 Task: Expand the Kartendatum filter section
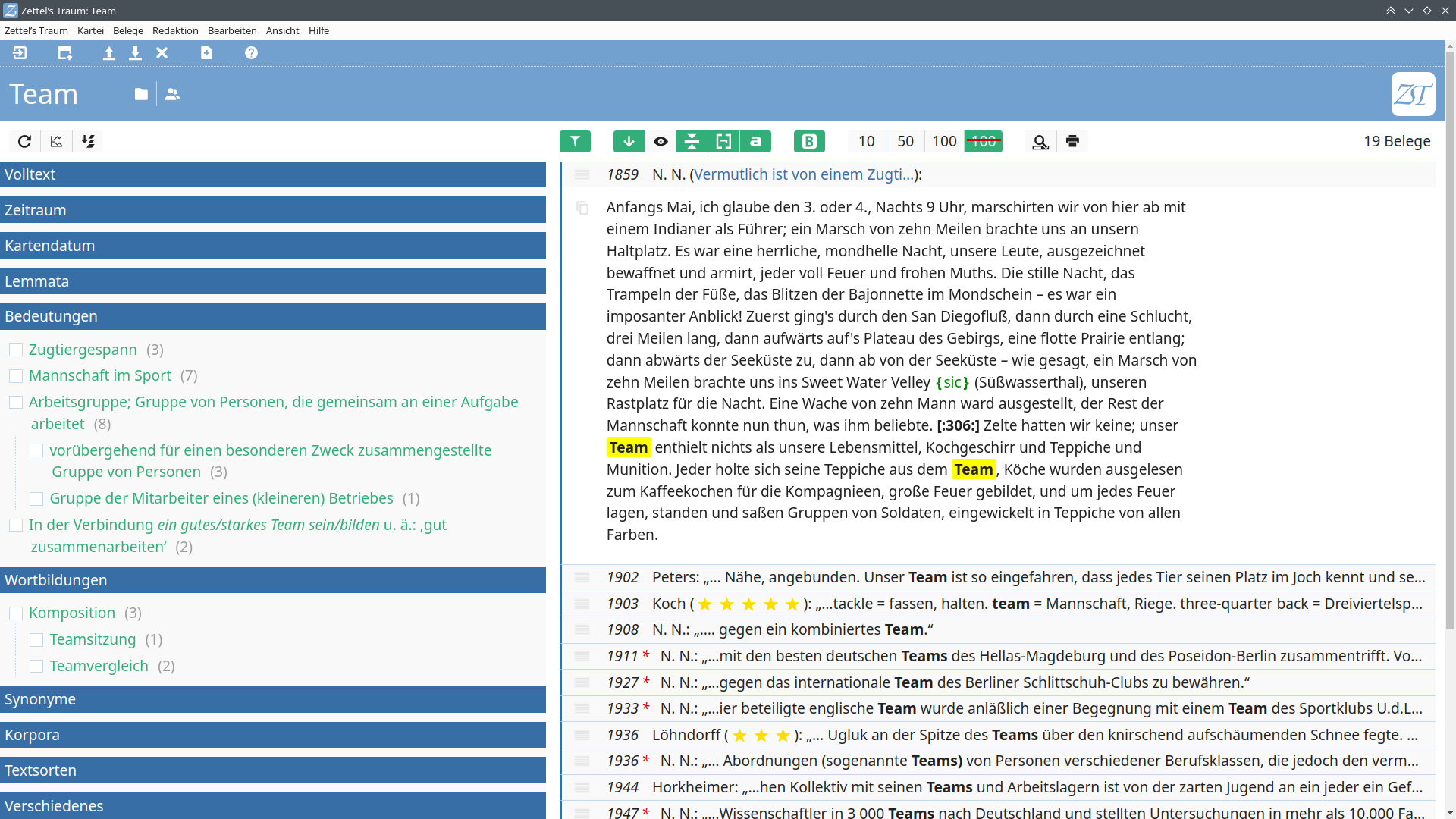coord(273,246)
